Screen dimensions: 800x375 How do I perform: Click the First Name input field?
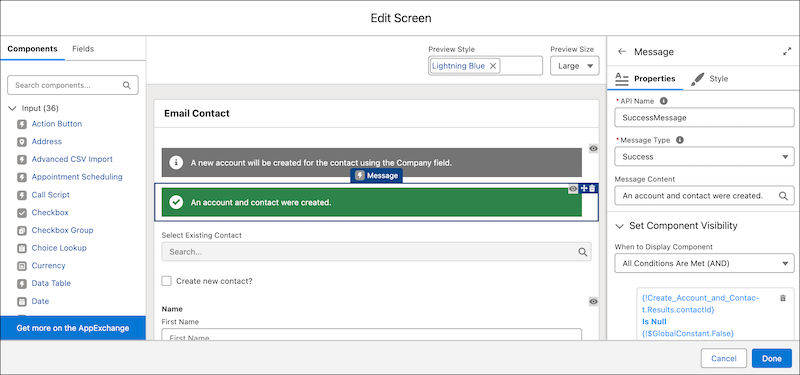[x=371, y=335]
